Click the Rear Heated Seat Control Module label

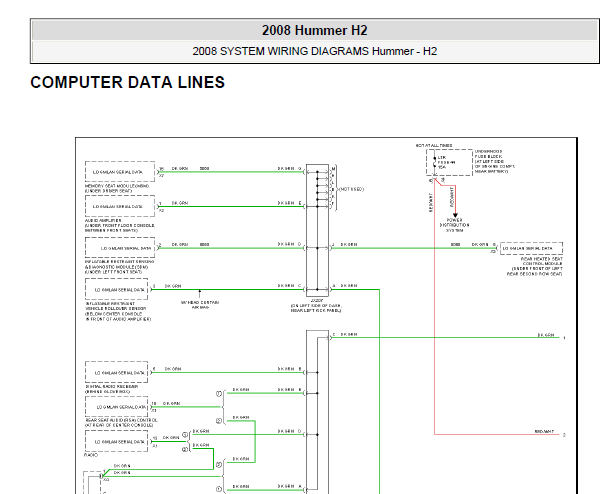tap(534, 267)
